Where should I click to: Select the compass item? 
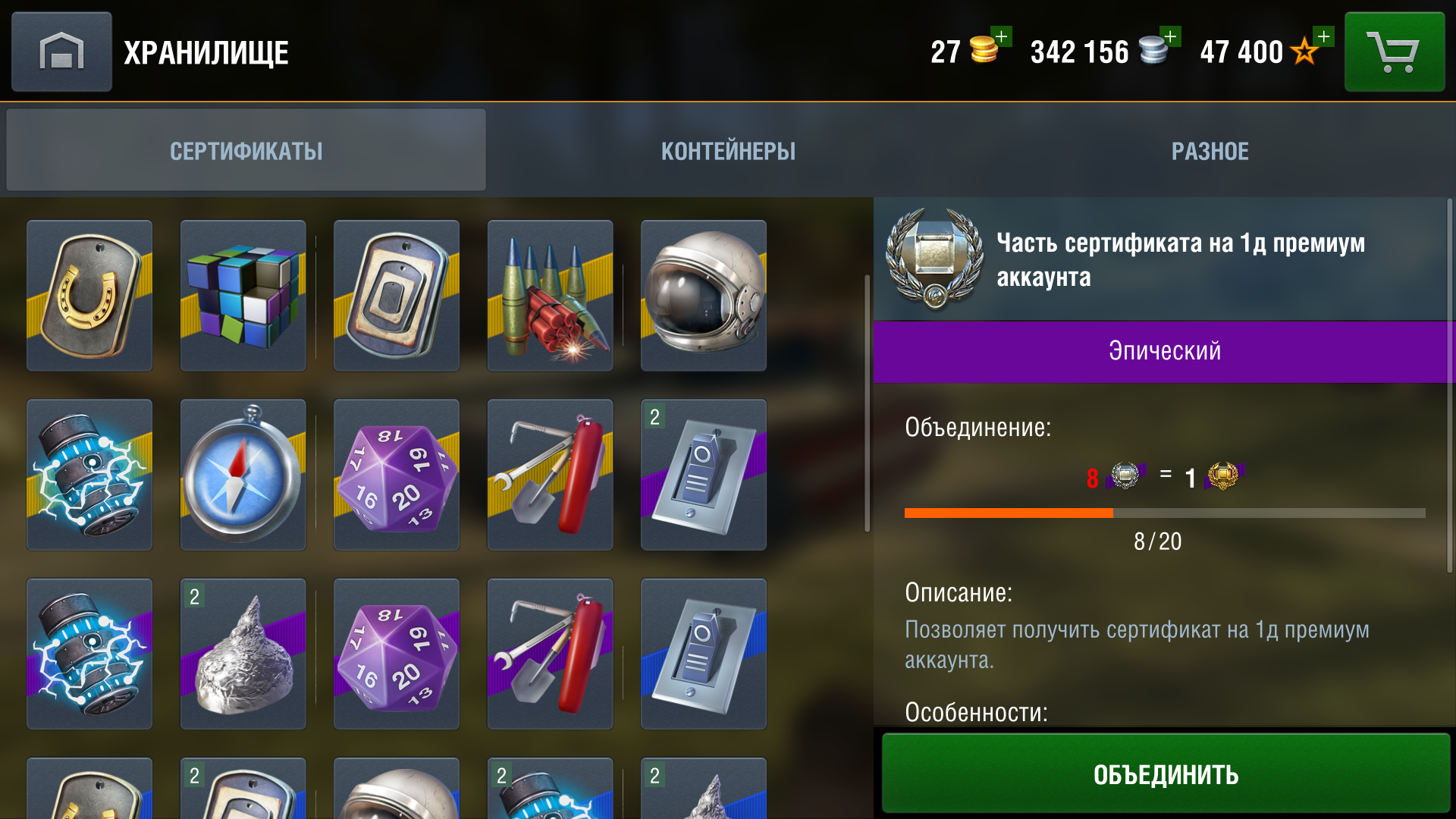click(x=243, y=475)
